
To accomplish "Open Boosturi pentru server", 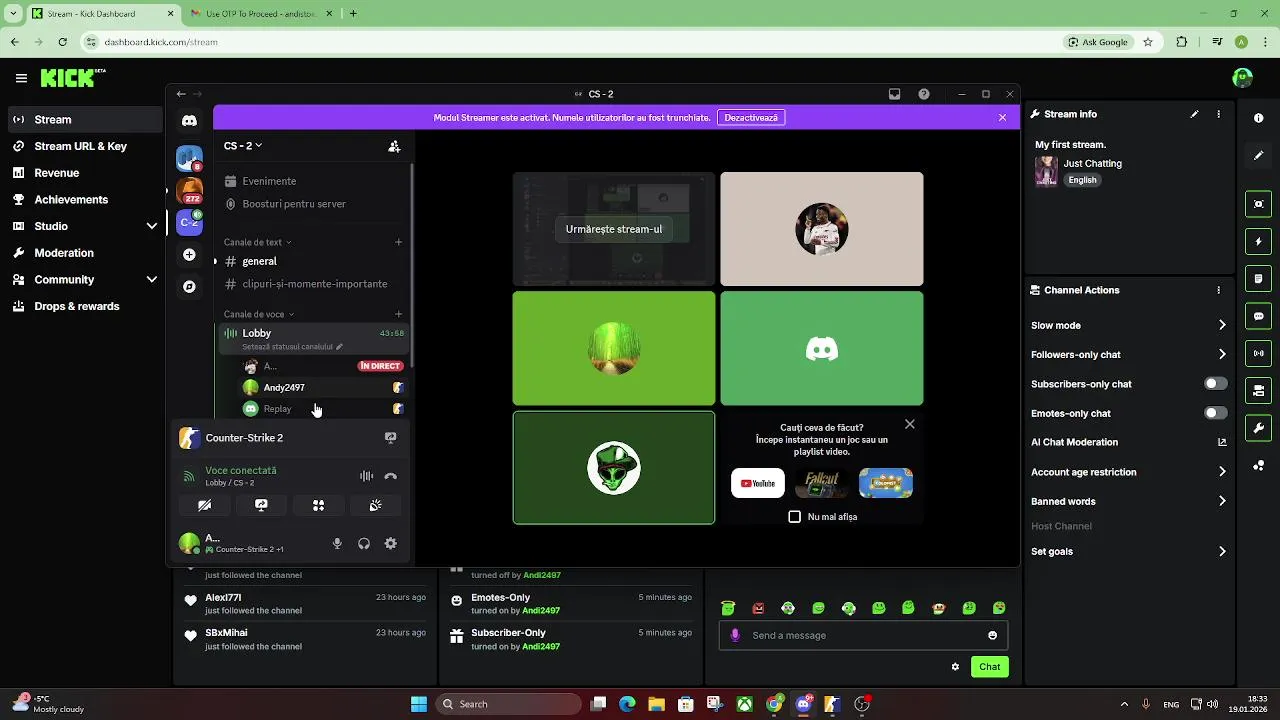I will (x=312, y=204).
